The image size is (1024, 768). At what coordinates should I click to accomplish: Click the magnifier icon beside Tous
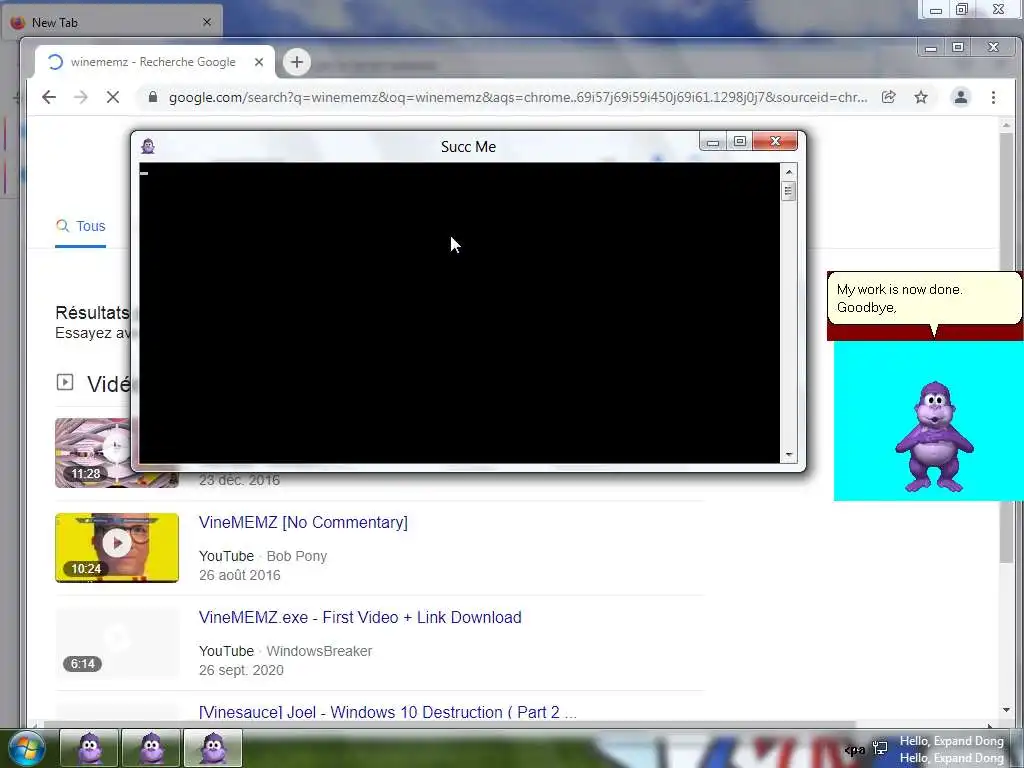tap(63, 226)
